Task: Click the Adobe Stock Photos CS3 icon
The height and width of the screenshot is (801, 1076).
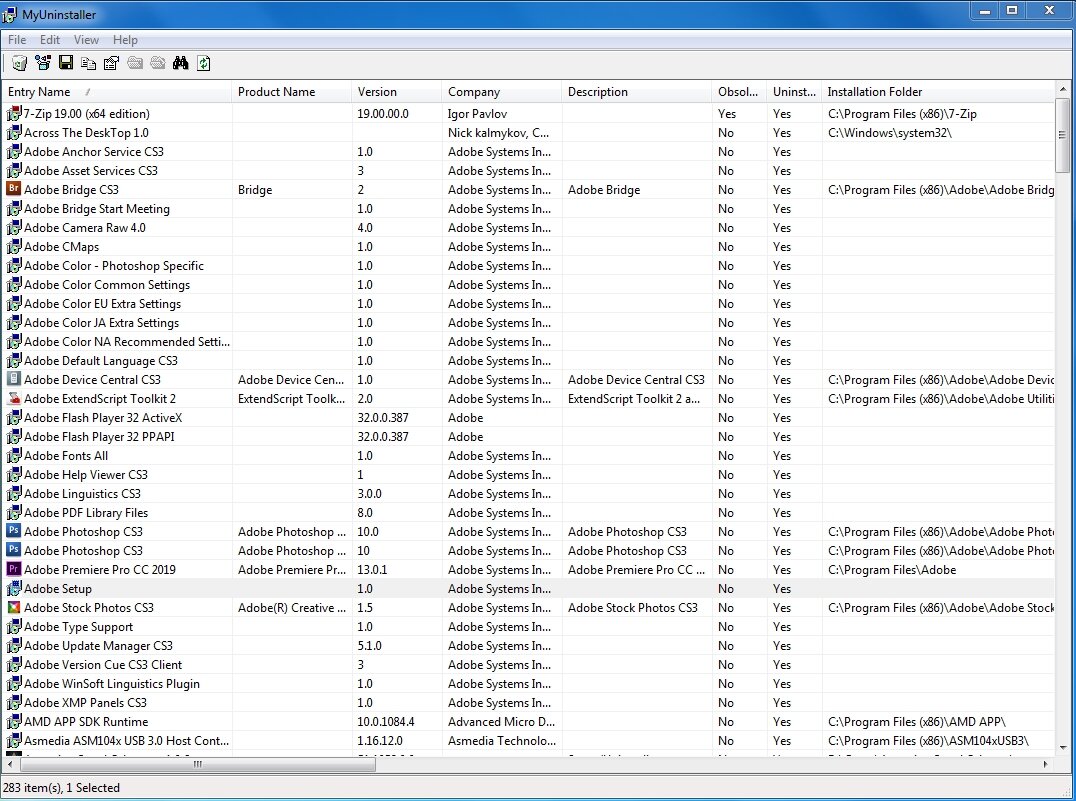Action: [x=14, y=607]
